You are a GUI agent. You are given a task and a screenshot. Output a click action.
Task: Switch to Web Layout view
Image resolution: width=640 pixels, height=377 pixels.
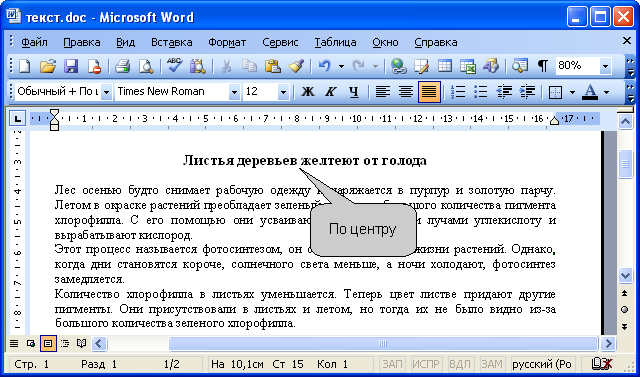(31, 344)
